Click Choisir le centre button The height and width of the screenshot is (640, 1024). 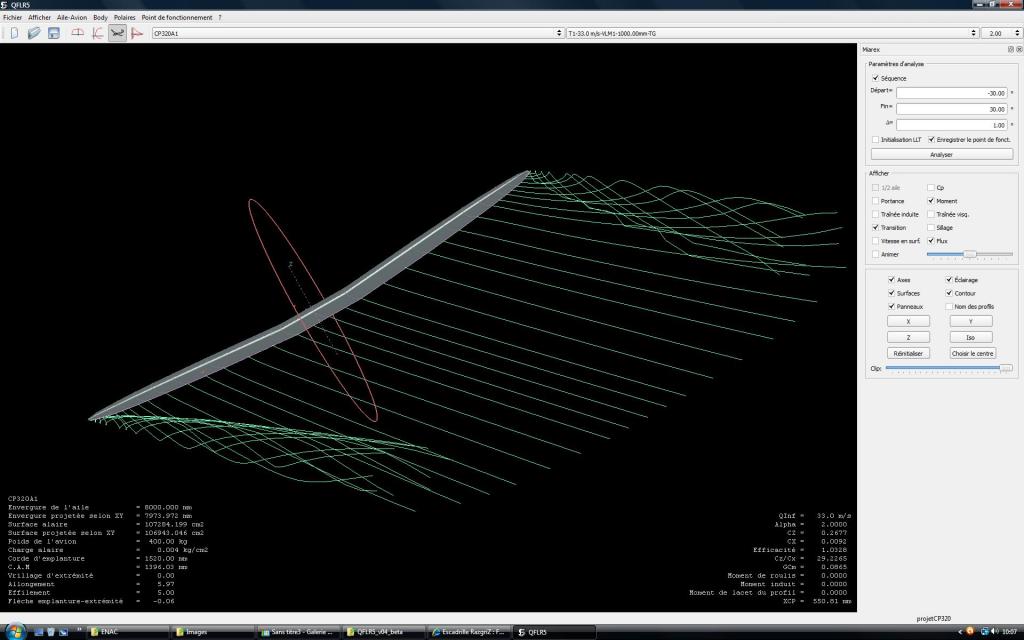972,353
